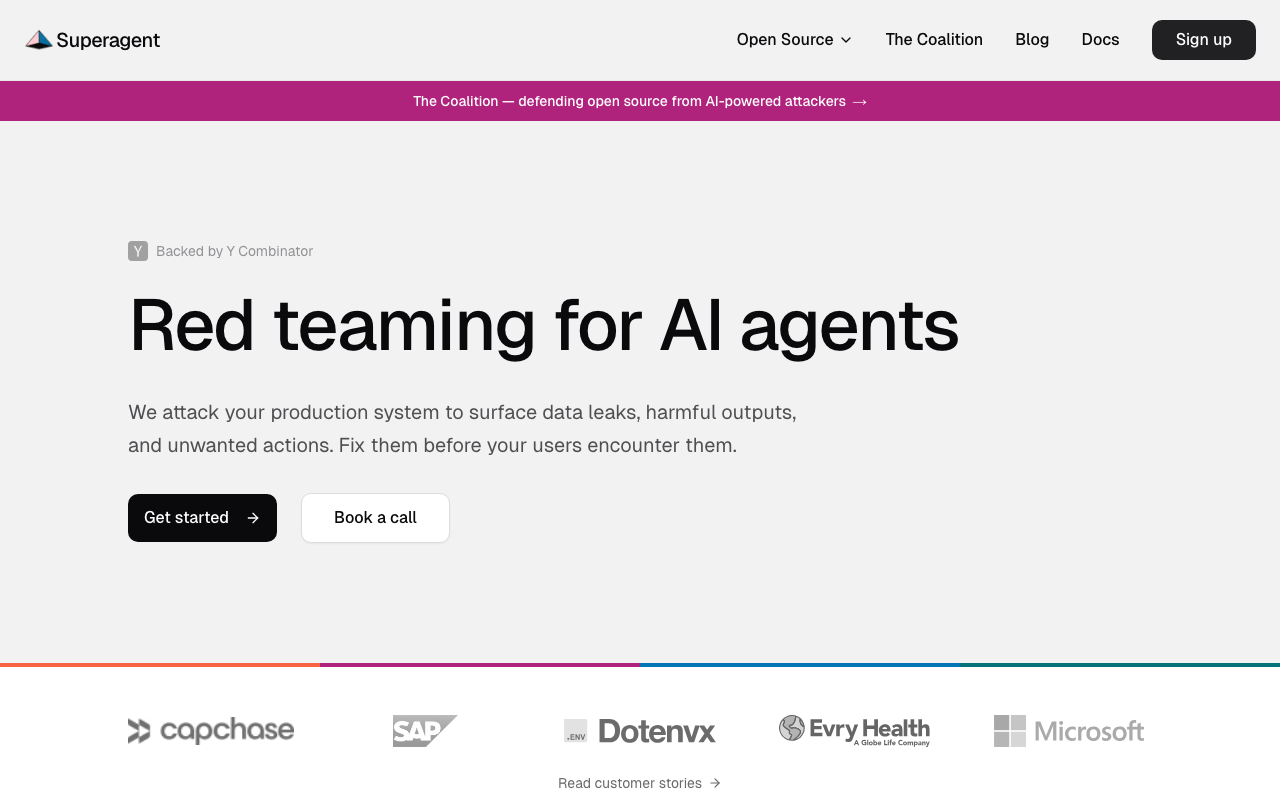Click the Book a call button
The image size is (1280, 800).
(375, 518)
